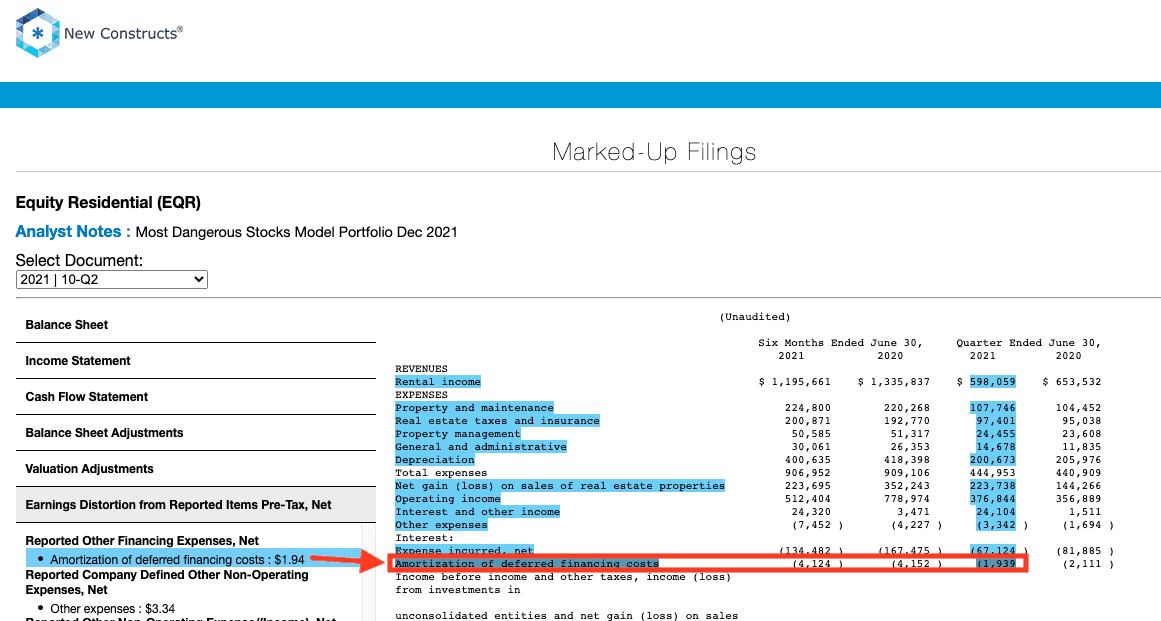Click the EXPENSES section heading
The height and width of the screenshot is (621, 1161).
421,395
